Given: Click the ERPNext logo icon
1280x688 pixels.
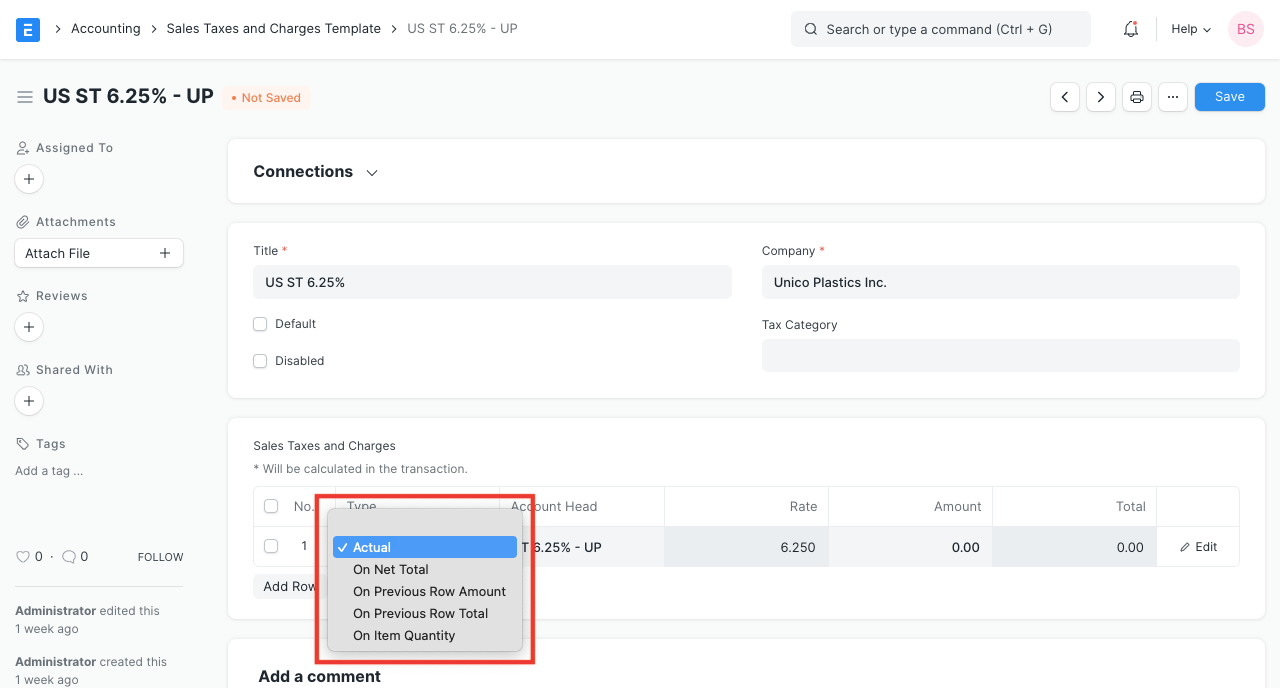Looking at the screenshot, I should coord(27,29).
